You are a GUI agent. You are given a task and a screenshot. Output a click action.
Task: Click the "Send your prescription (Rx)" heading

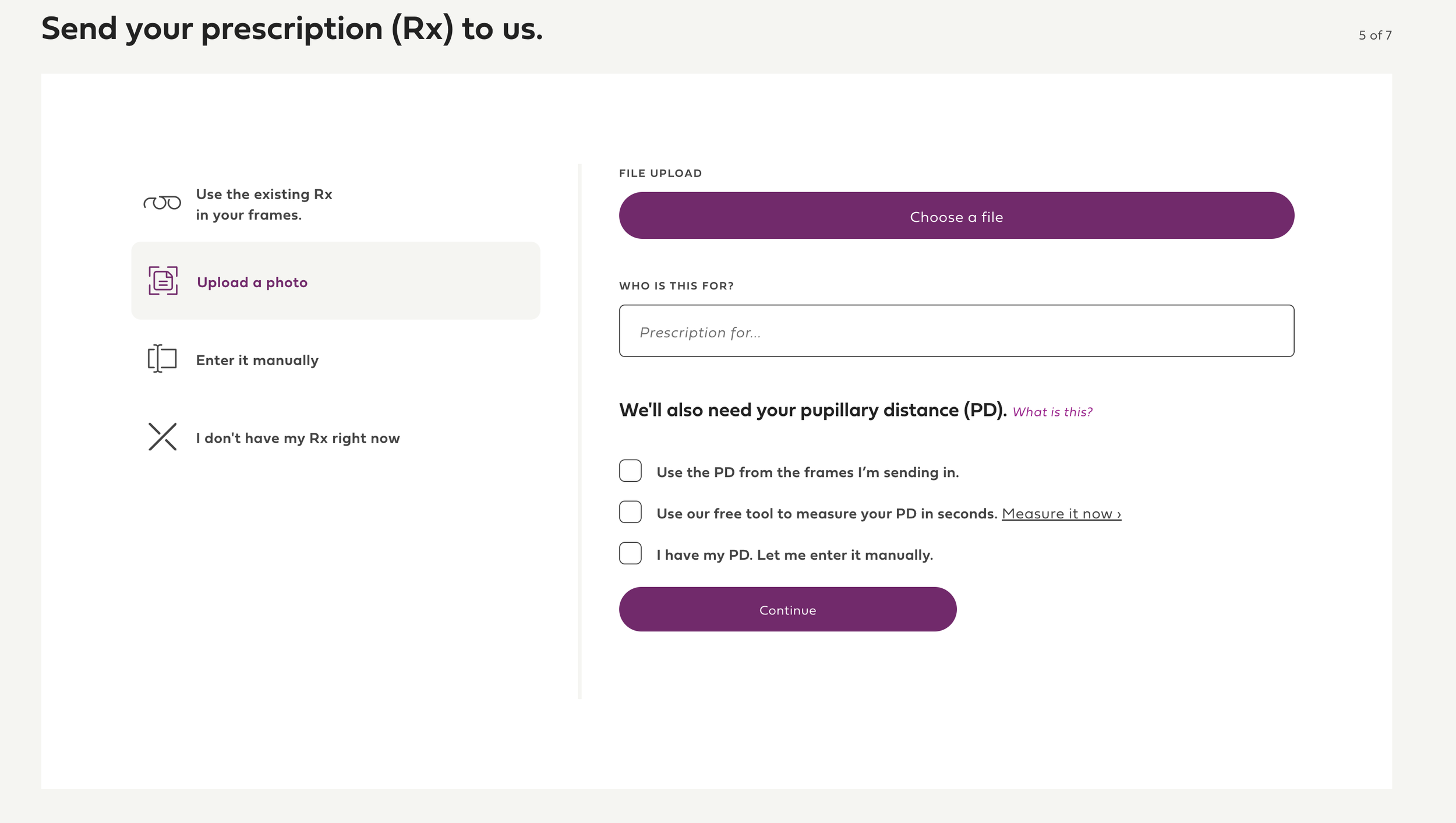tap(292, 29)
